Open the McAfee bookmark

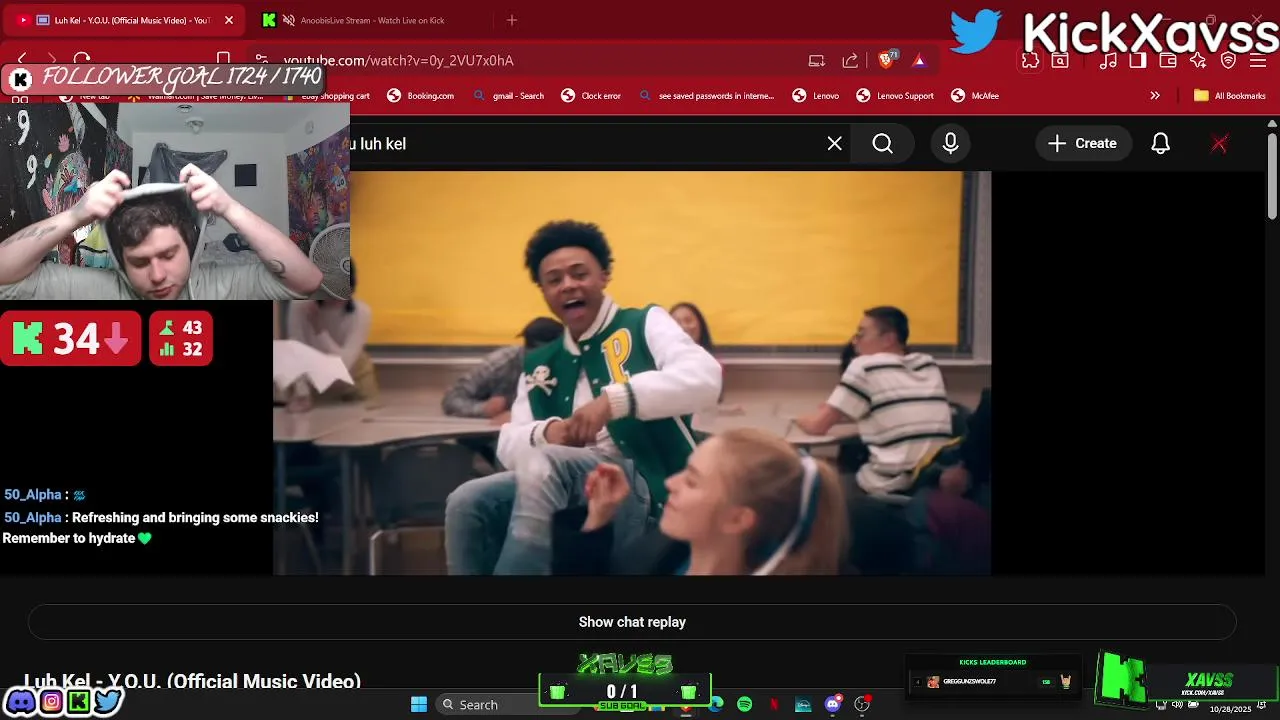point(975,96)
